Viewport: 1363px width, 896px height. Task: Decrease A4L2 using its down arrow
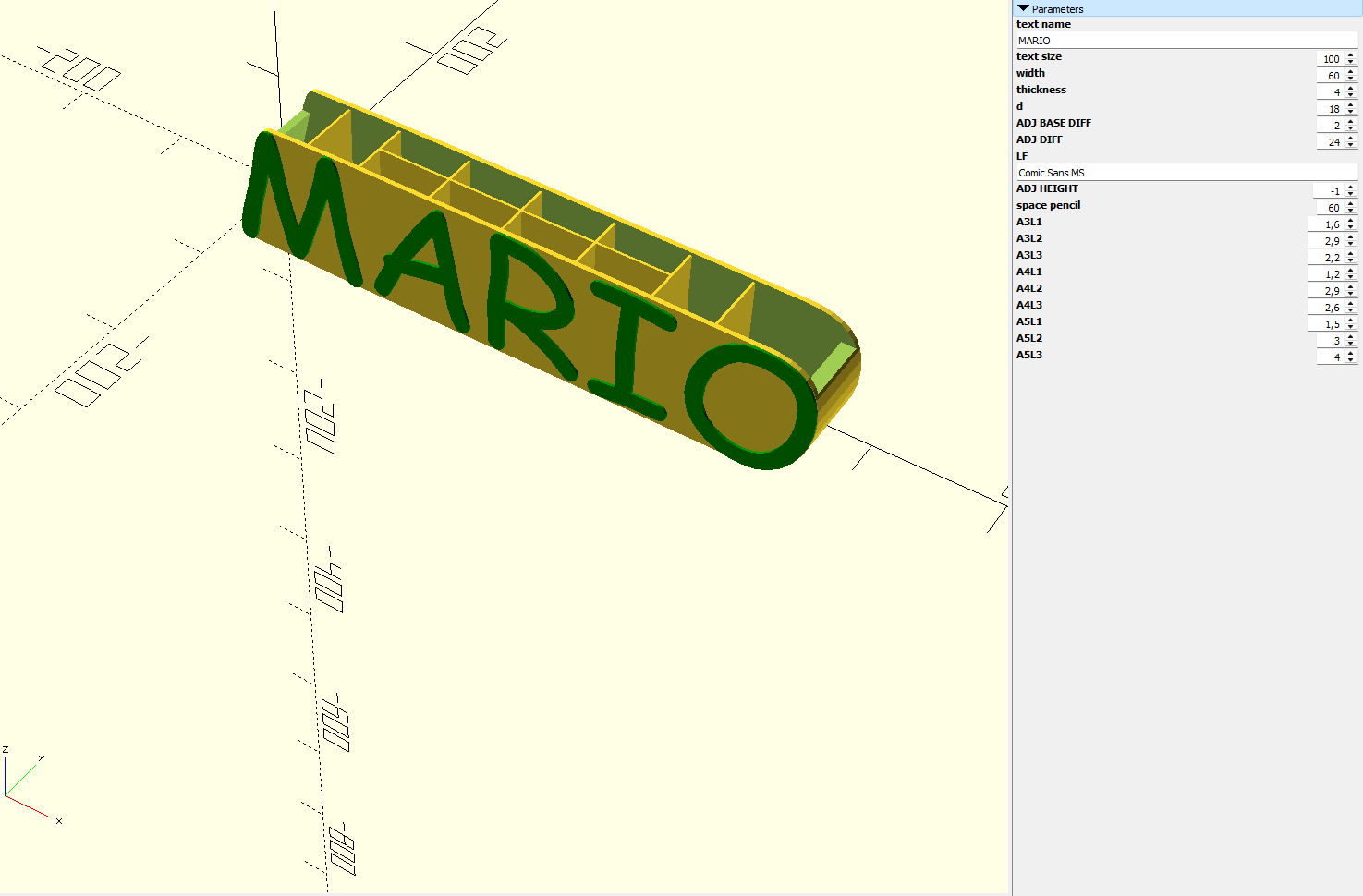click(x=1351, y=295)
